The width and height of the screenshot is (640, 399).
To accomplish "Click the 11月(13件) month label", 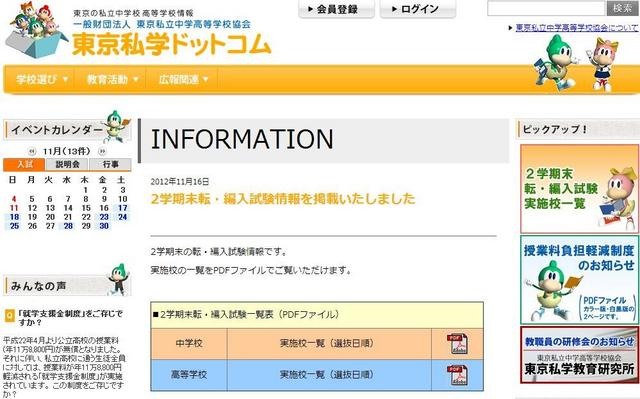I will pyautogui.click(x=67, y=151).
